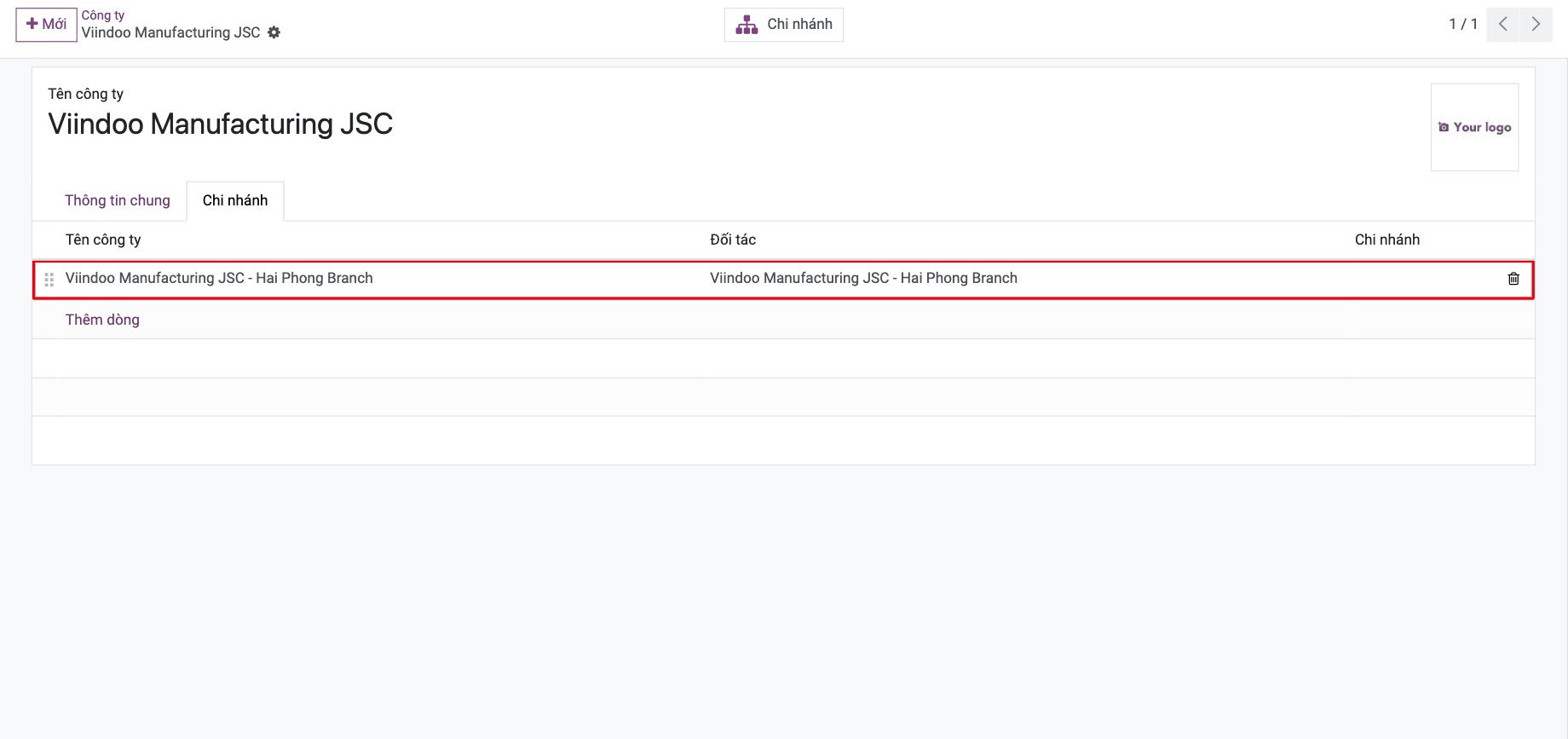Screen dimensions: 1568x739
Task: Click the 1 / 1 record pager counter
Action: (x=1463, y=24)
